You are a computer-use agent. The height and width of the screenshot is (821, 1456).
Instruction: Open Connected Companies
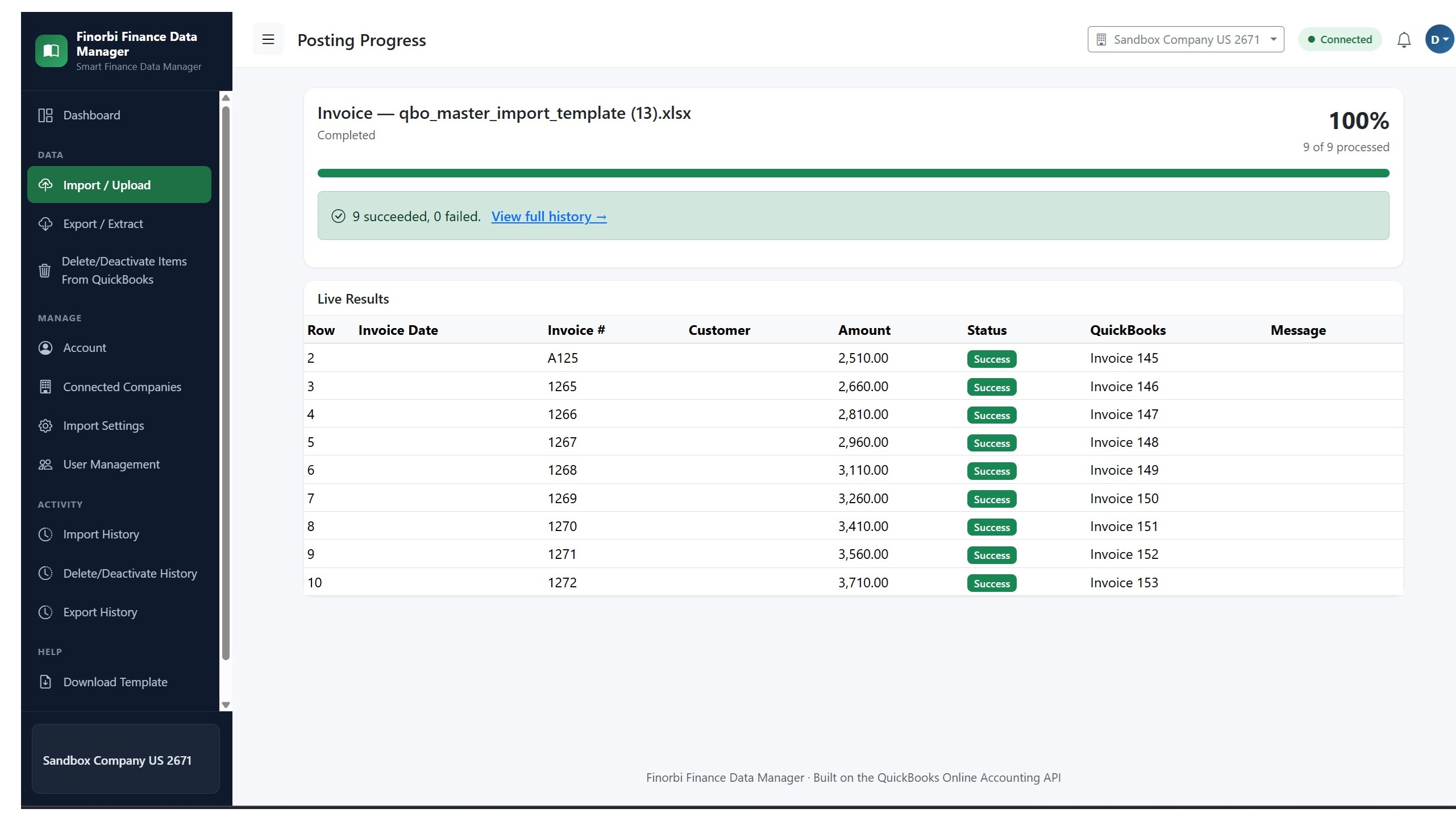pos(119,387)
